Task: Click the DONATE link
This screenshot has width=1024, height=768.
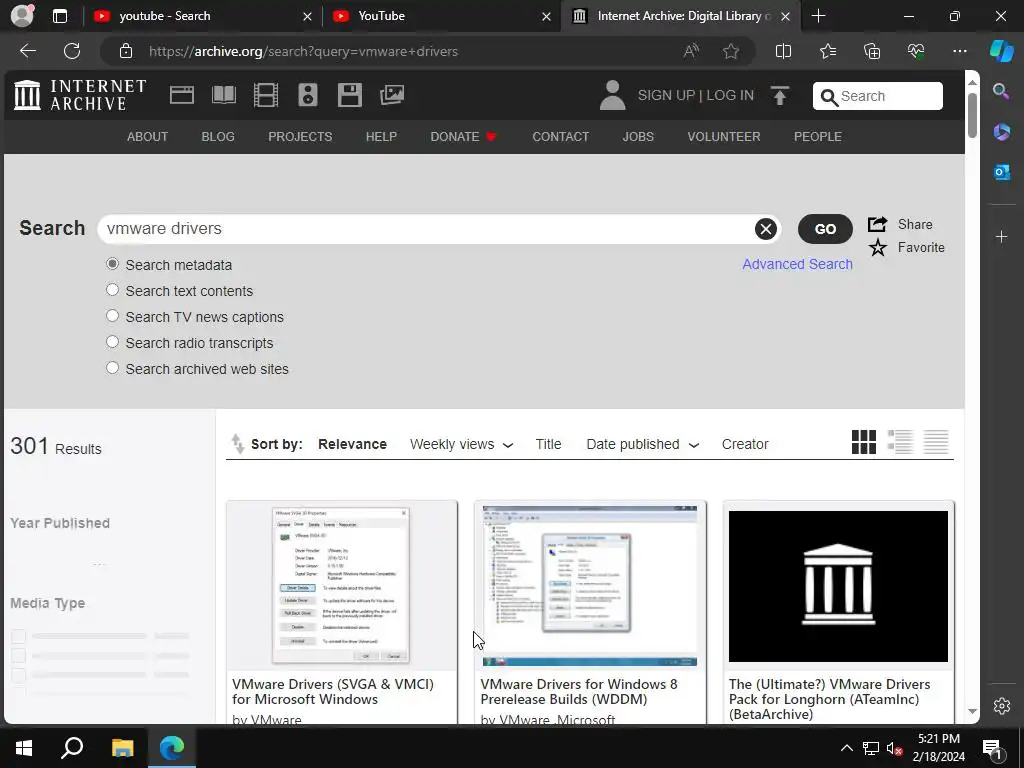Action: click(463, 136)
